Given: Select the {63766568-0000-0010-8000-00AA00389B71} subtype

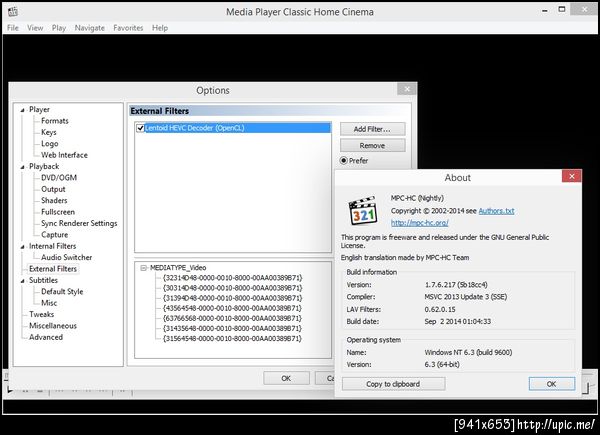Looking at the screenshot, I should 232,318.
